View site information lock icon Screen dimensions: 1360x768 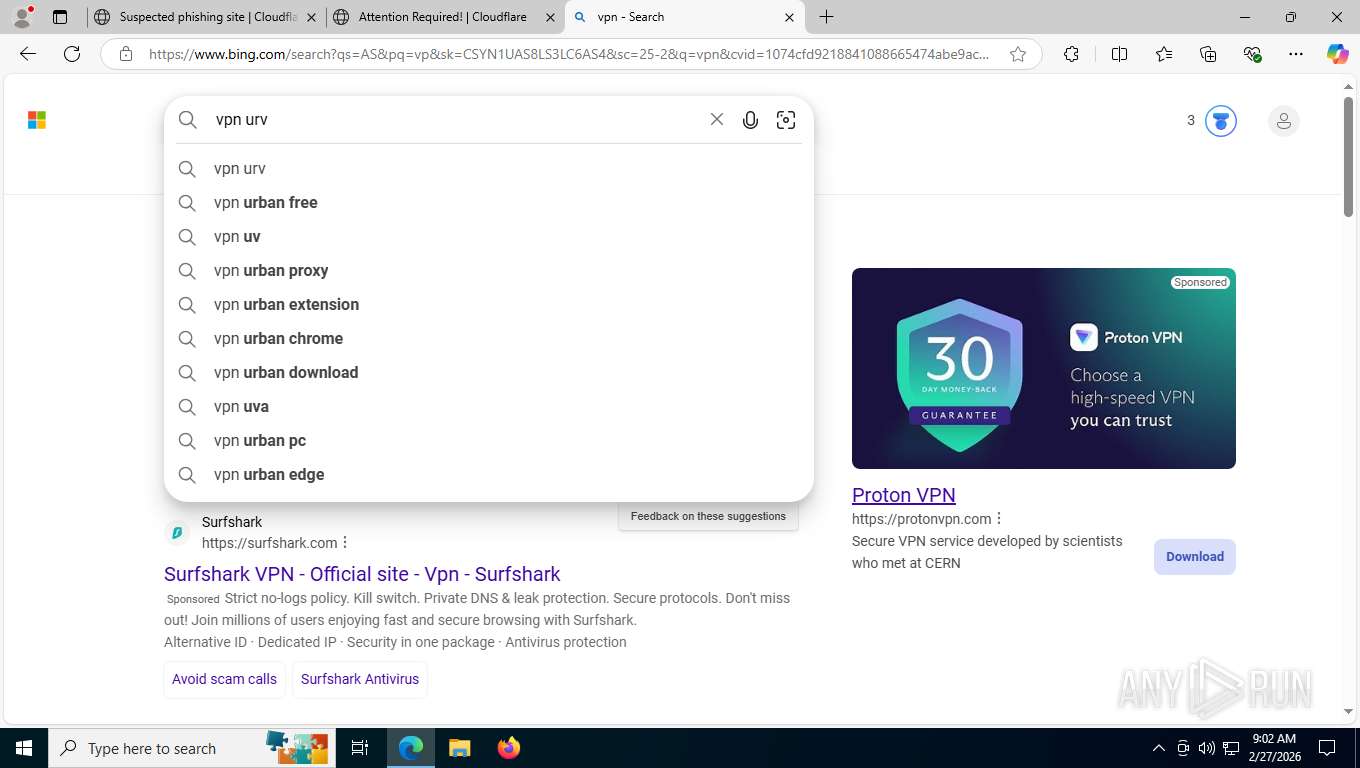[126, 54]
